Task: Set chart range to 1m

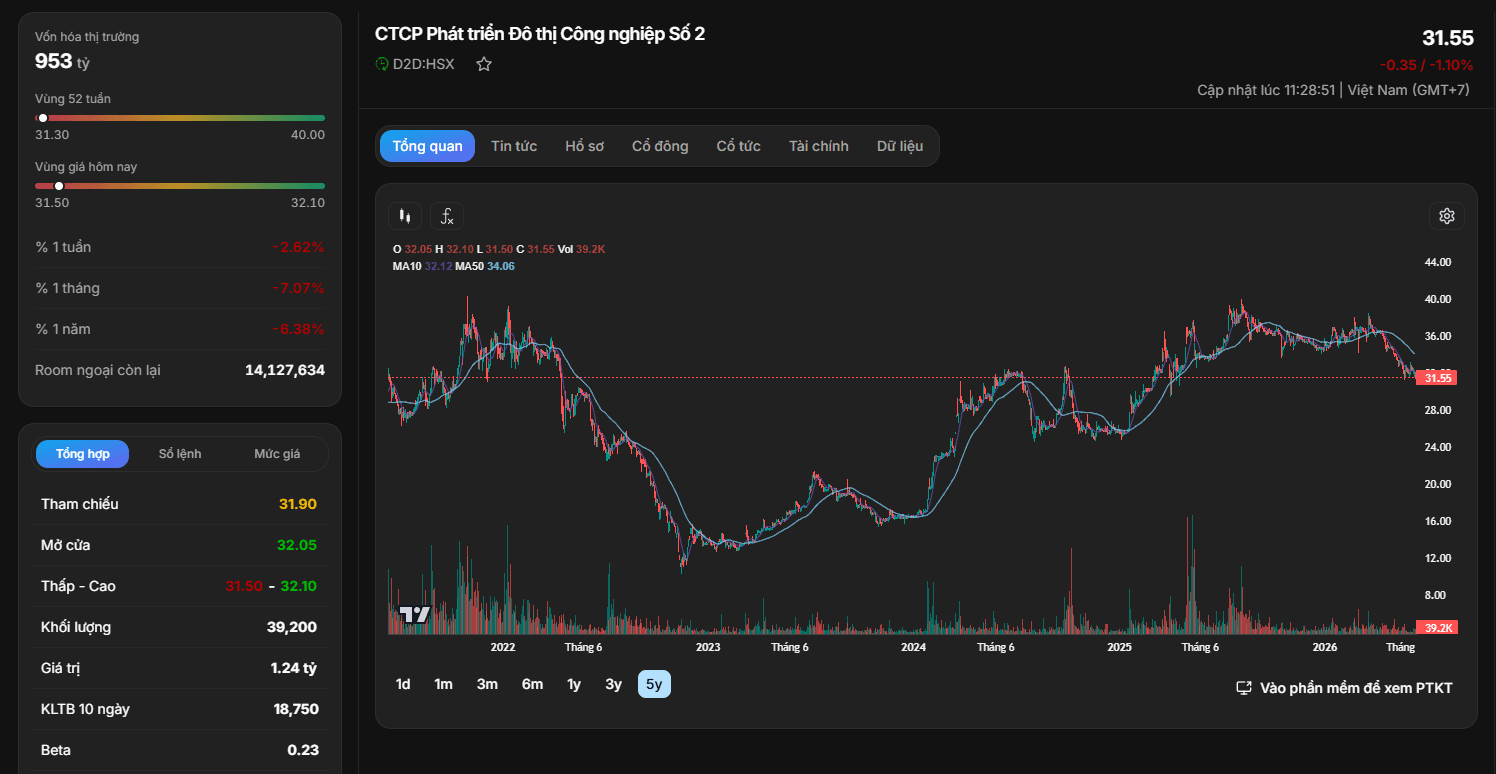Action: coord(443,684)
